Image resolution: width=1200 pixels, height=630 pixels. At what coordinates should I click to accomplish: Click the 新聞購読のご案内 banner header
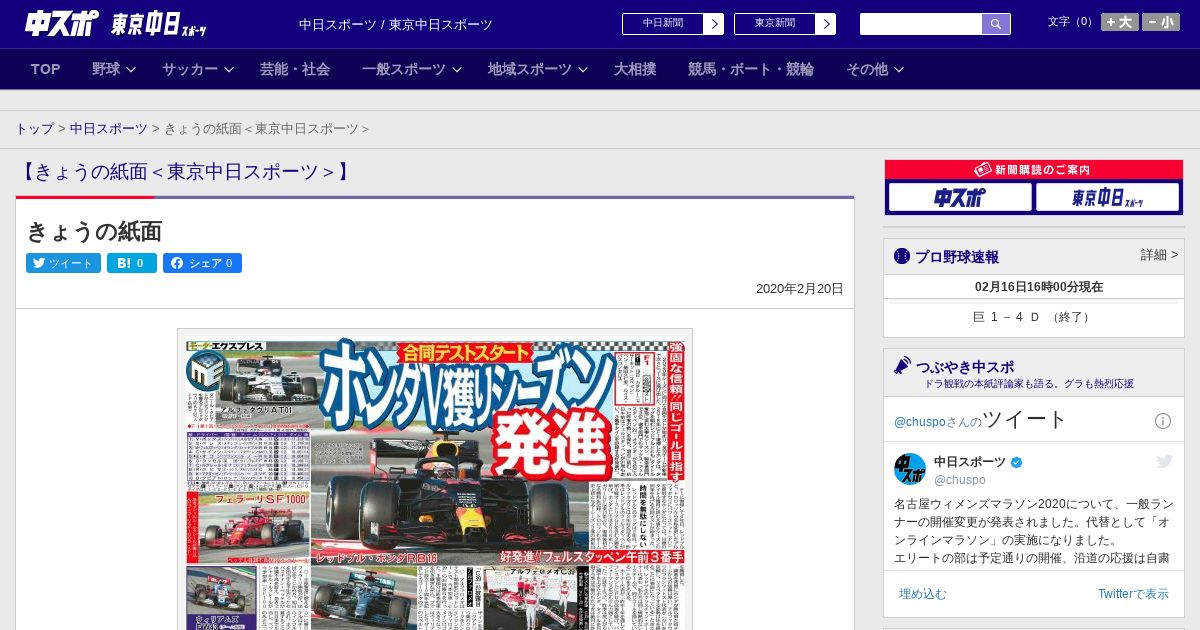pos(1033,170)
